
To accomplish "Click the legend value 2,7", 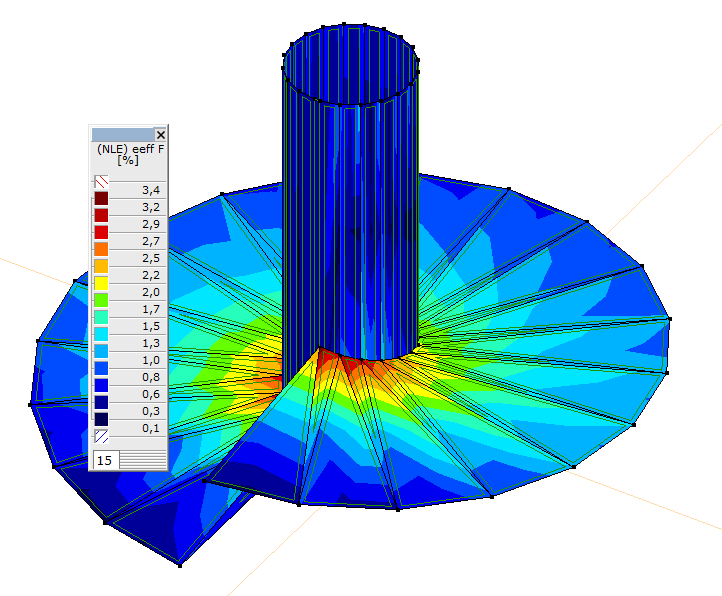I will tap(151, 241).
